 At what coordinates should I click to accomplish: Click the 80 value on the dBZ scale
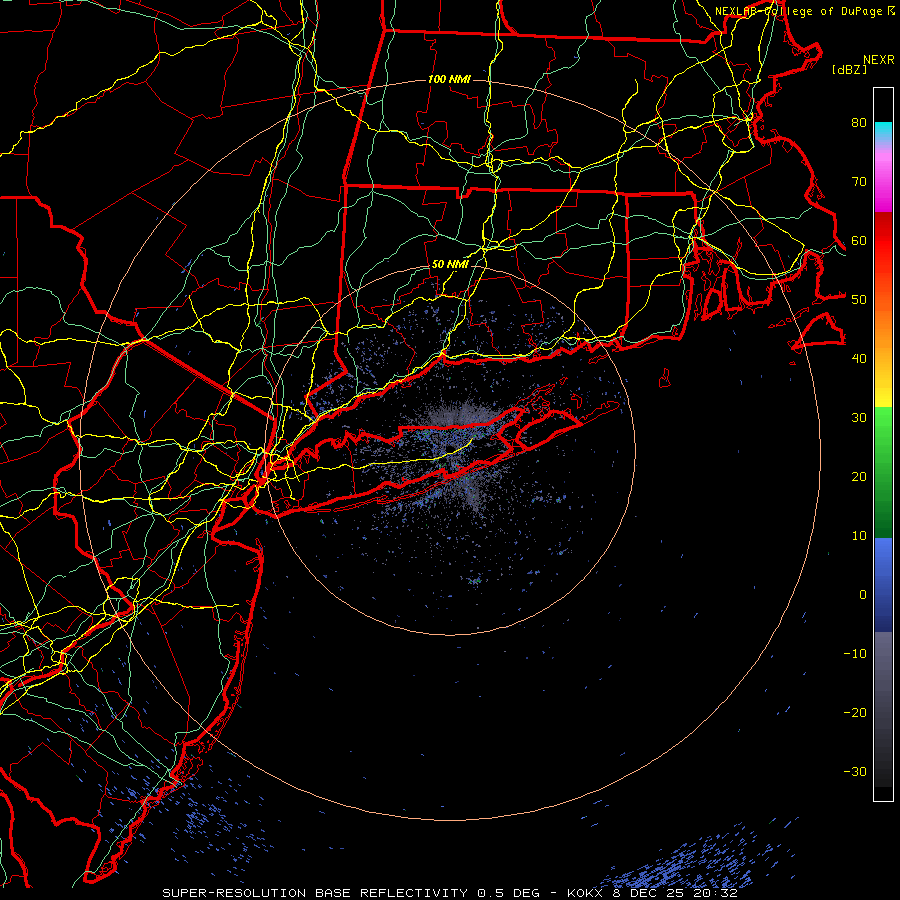point(859,123)
